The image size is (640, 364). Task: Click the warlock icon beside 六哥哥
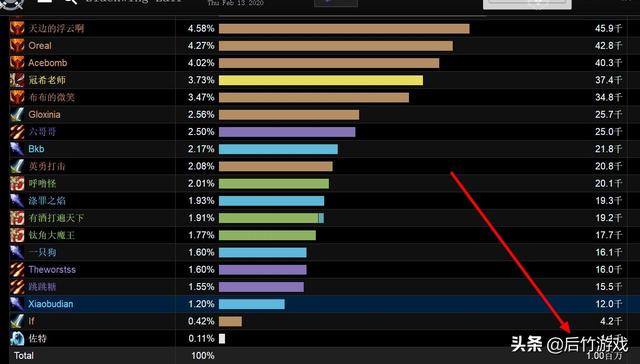click(17, 132)
